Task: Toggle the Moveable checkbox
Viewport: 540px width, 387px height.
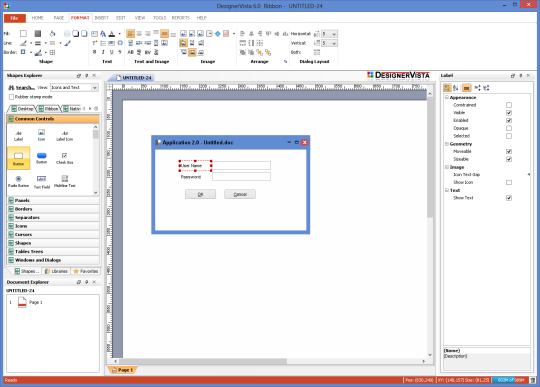Action: point(509,151)
